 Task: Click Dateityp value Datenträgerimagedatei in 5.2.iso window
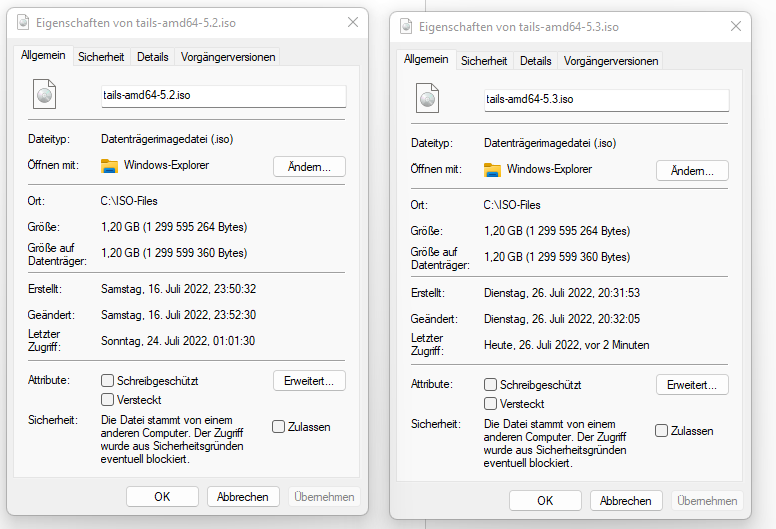point(167,139)
